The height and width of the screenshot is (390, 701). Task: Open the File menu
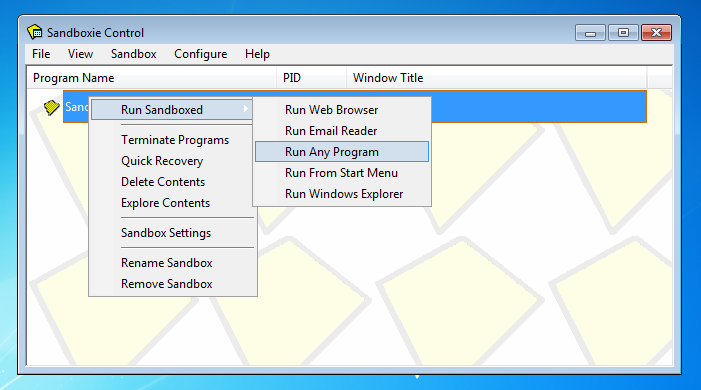tap(41, 54)
